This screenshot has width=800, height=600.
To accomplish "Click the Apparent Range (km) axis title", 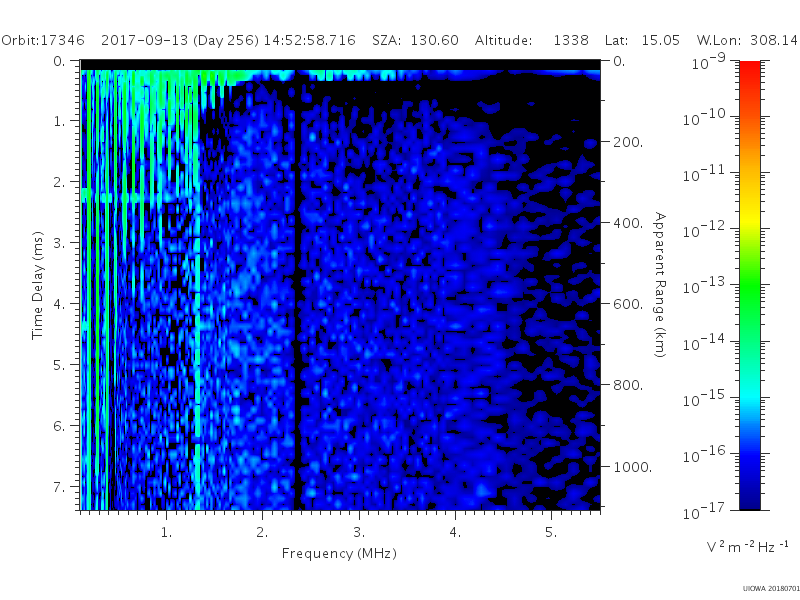I will (660, 285).
